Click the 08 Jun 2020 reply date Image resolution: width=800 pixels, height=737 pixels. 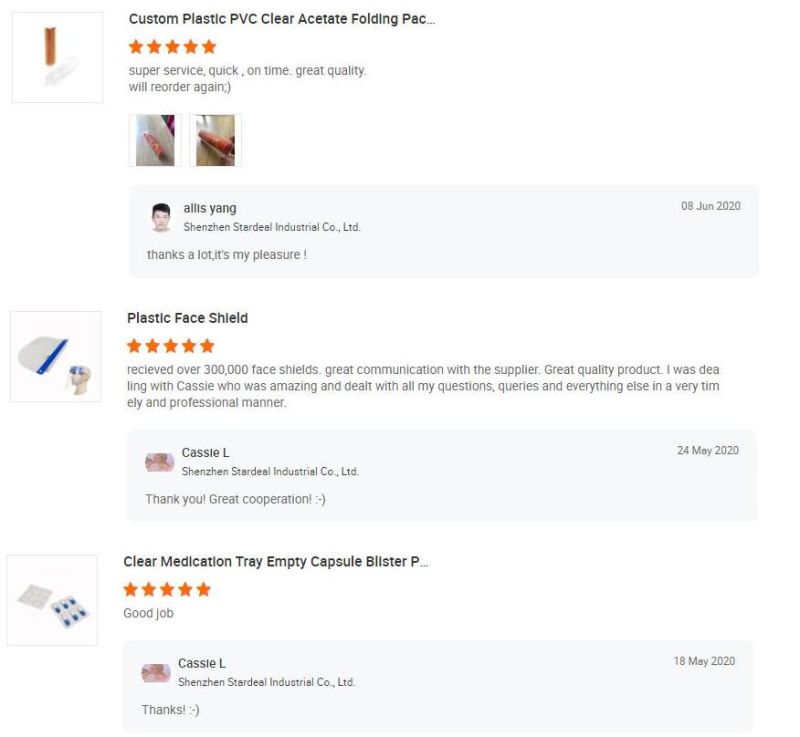(710, 206)
